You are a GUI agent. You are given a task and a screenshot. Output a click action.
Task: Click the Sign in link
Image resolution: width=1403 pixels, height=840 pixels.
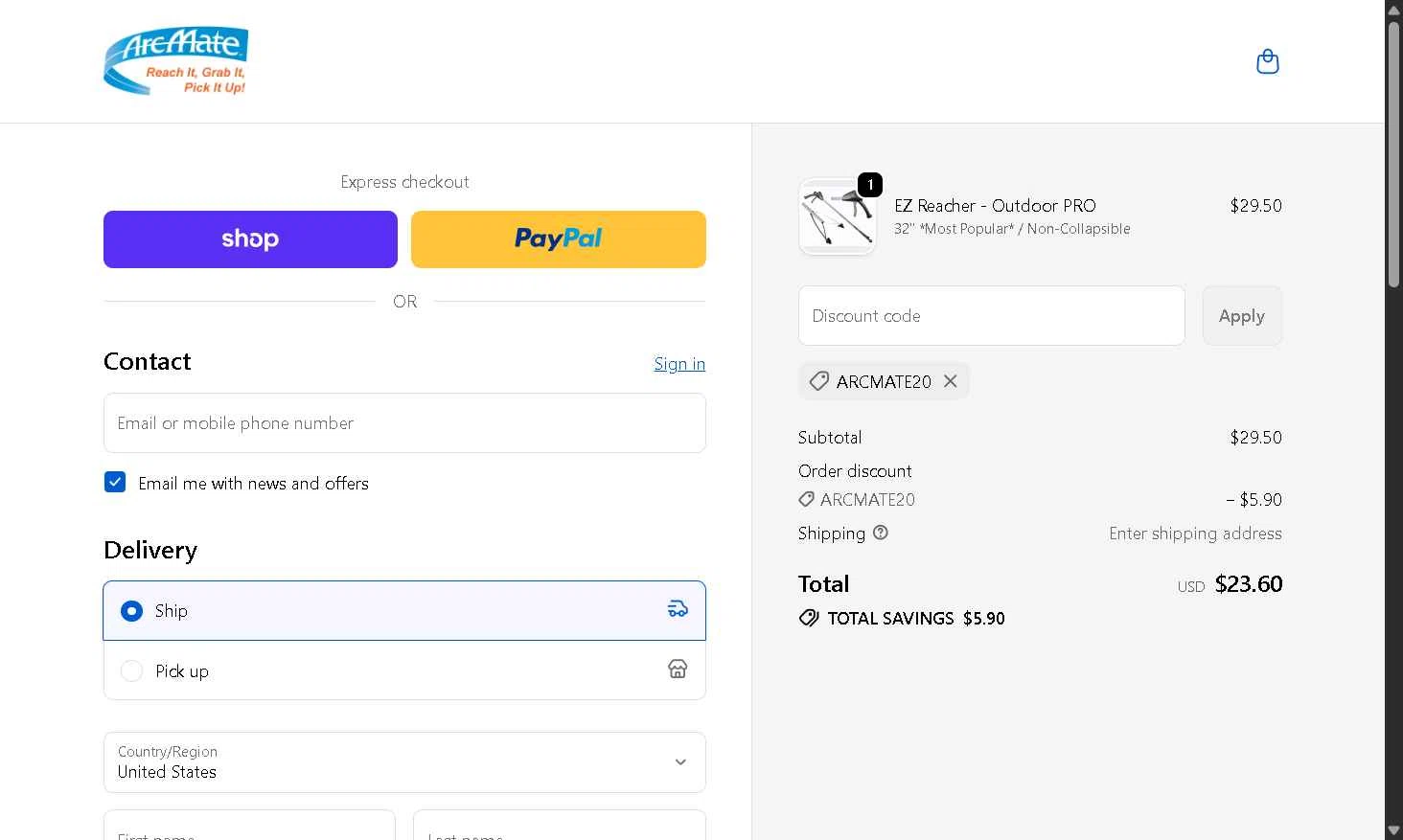pyautogui.click(x=679, y=364)
